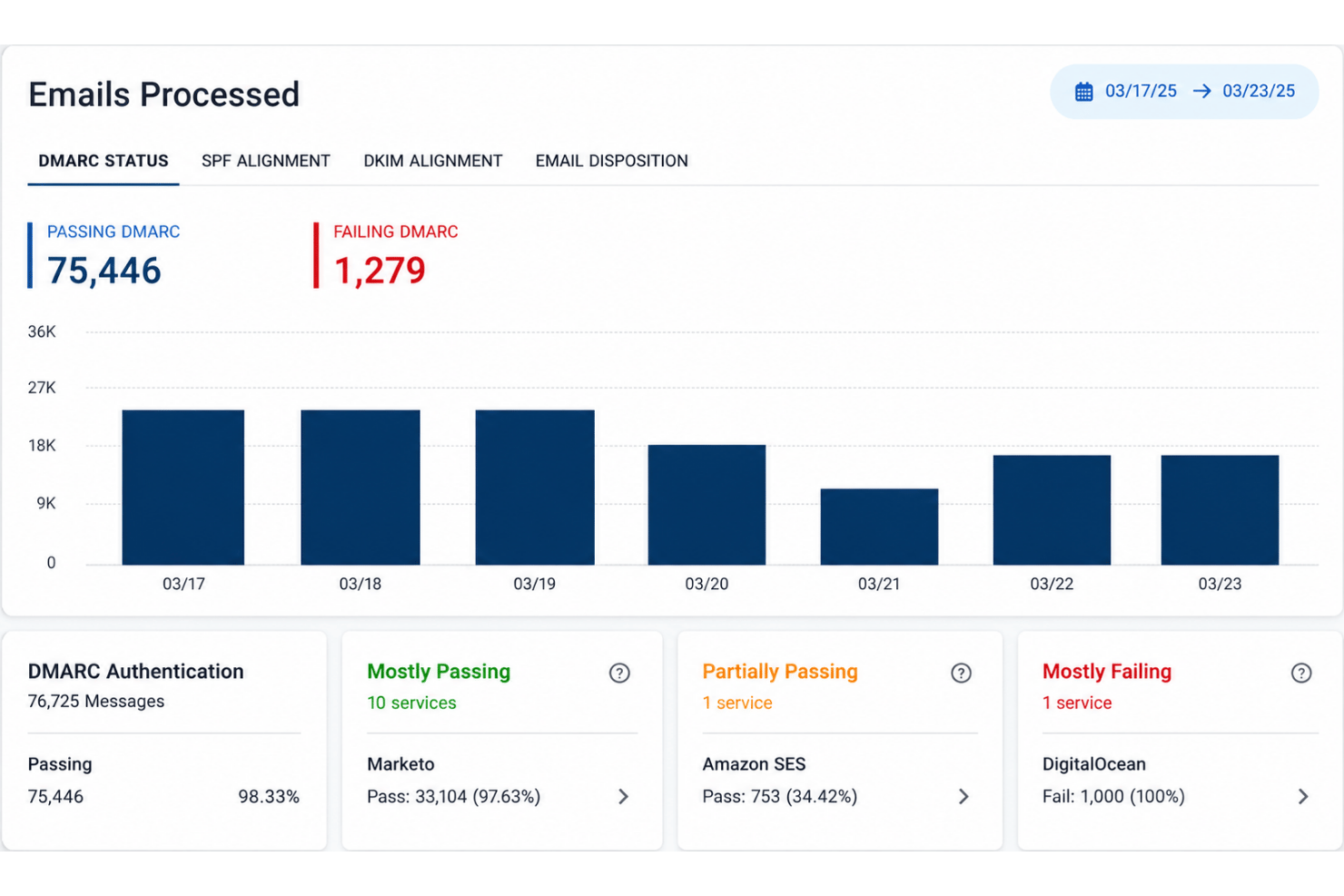Click the start date 03/17/25

pos(1141,92)
